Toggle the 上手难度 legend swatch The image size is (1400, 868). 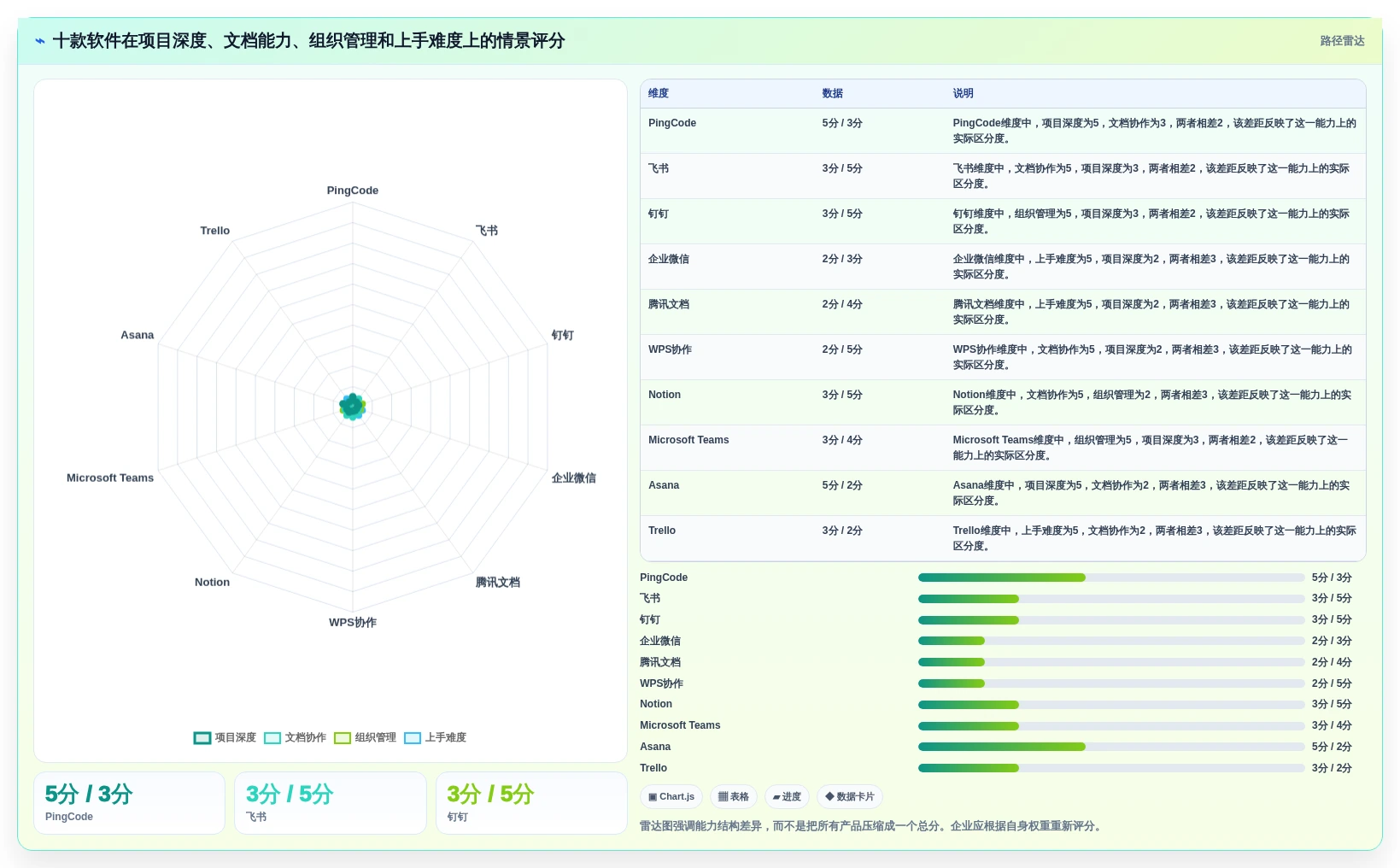[x=413, y=738]
